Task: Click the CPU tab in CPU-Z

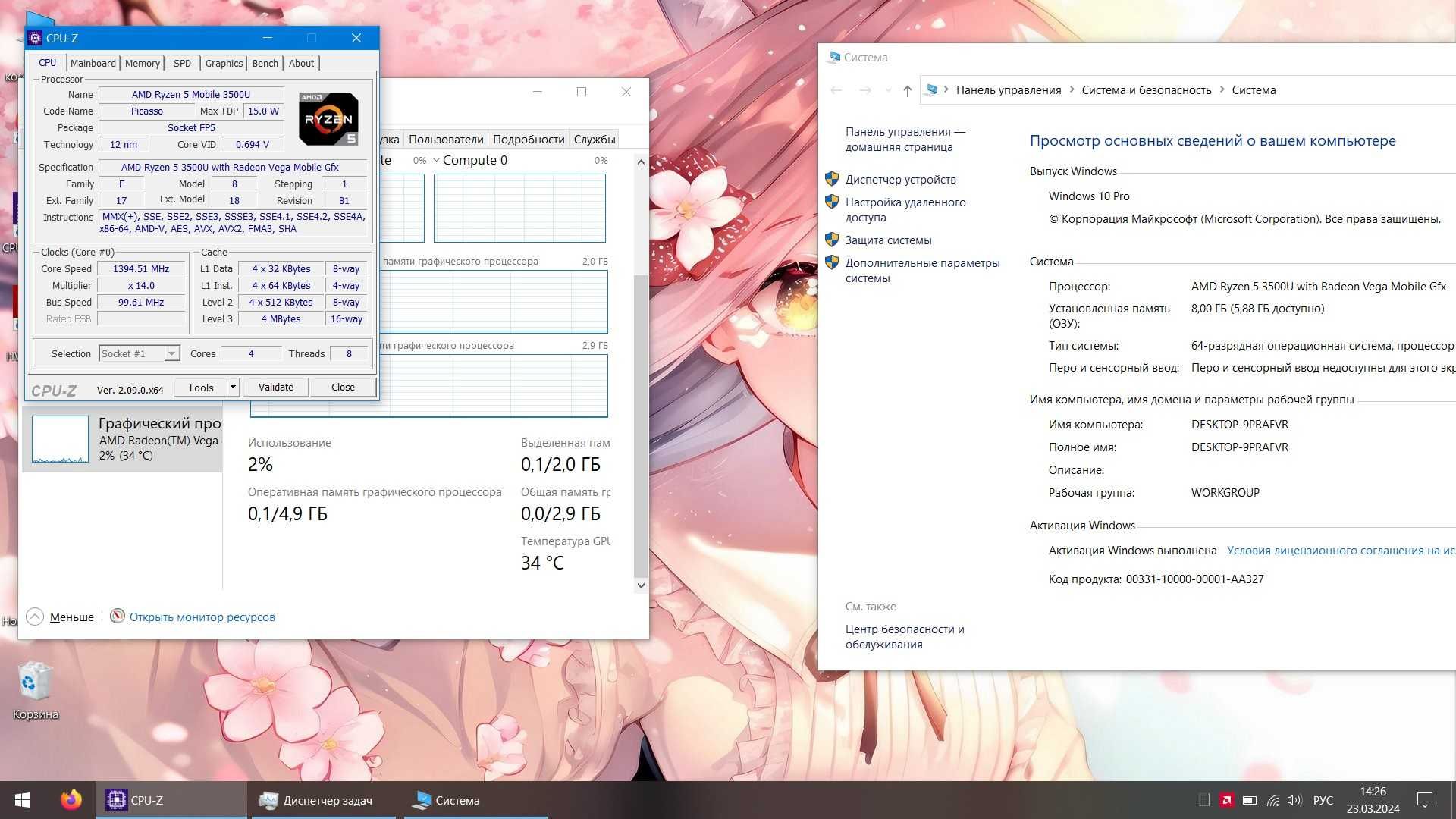Action: click(46, 62)
